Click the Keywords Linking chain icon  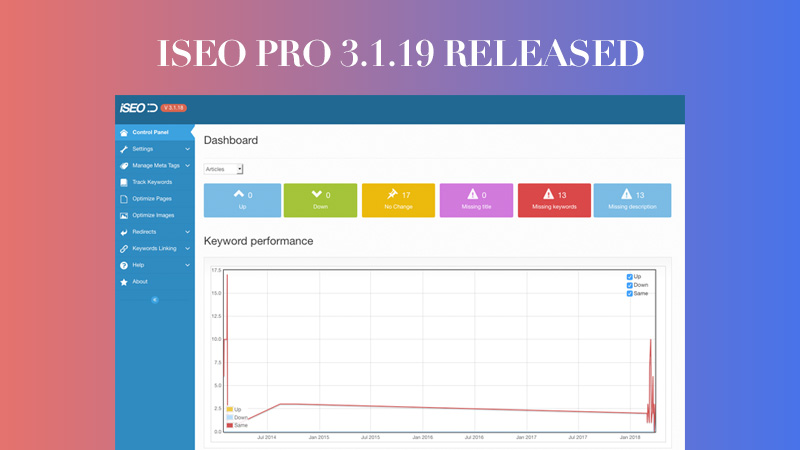124,248
